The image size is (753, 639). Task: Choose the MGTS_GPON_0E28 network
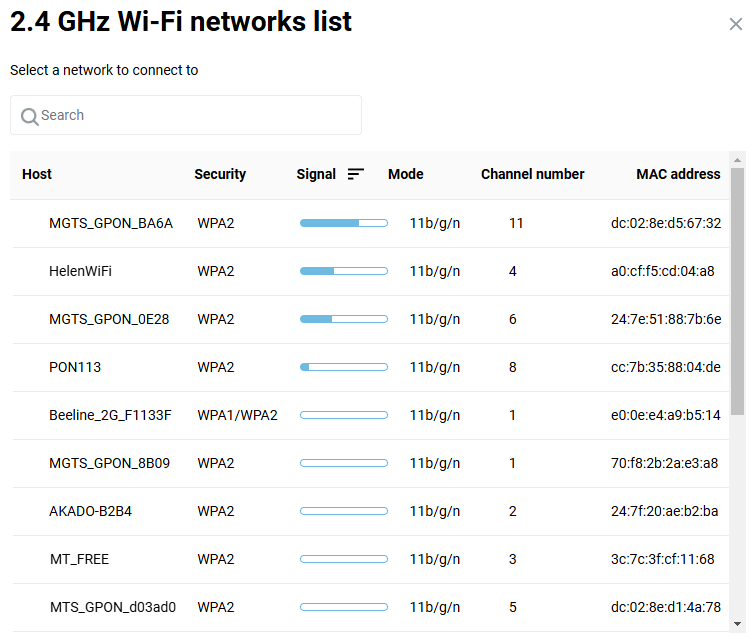109,319
